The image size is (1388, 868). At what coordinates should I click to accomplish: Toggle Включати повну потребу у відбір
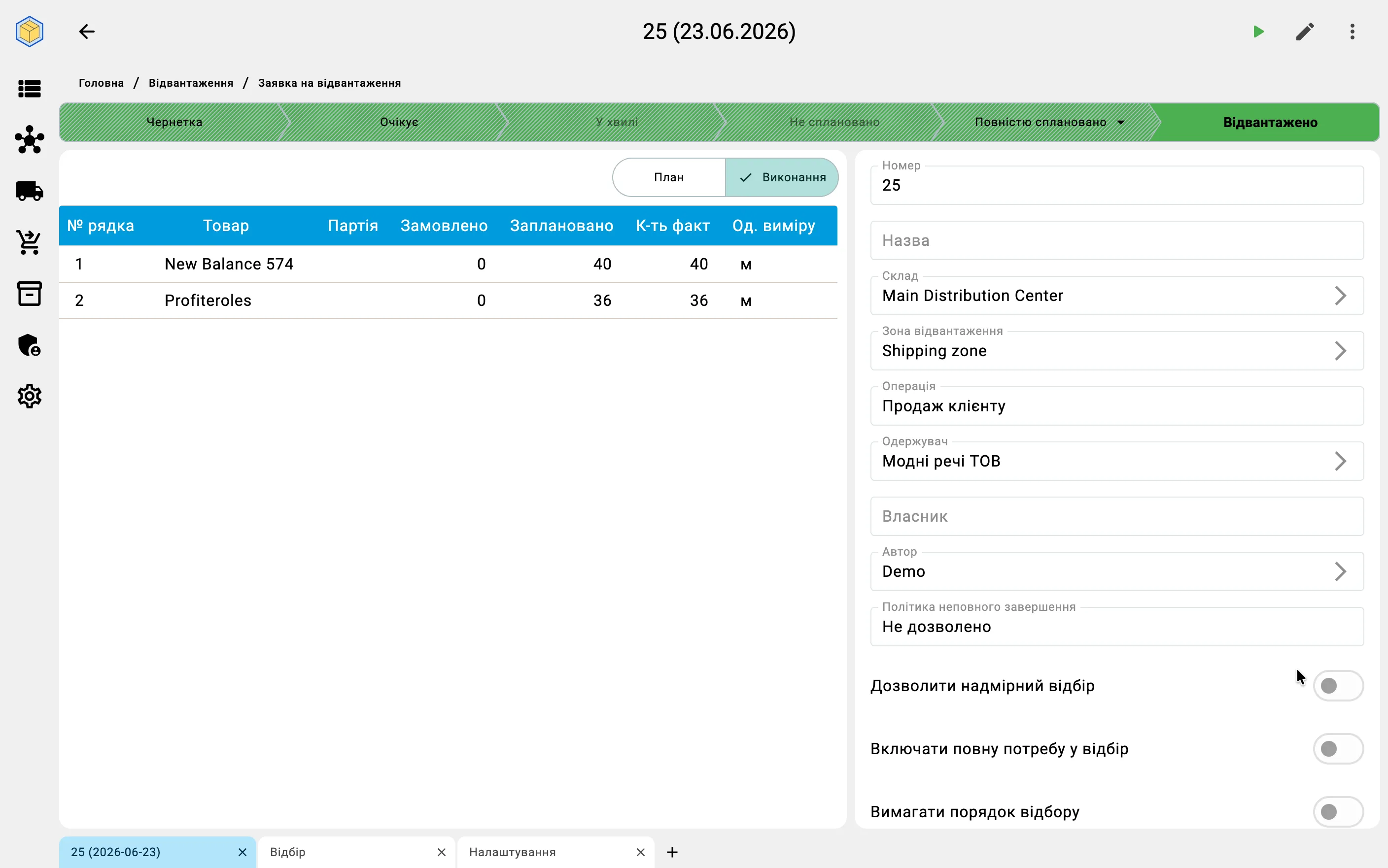click(x=1337, y=749)
